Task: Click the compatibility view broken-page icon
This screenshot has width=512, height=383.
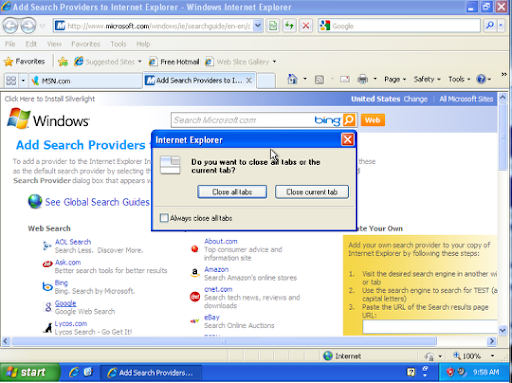Action: tap(273, 26)
